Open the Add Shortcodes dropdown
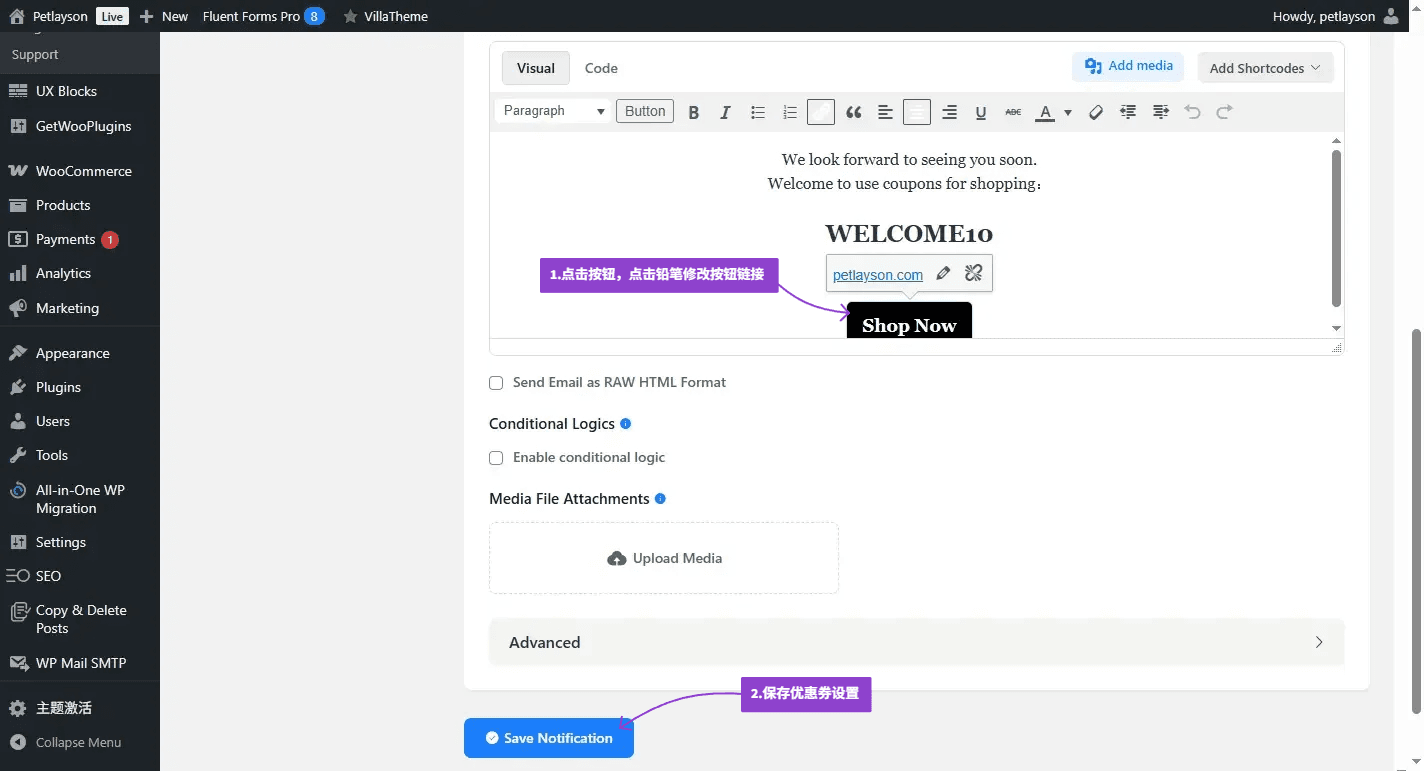 1265,68
